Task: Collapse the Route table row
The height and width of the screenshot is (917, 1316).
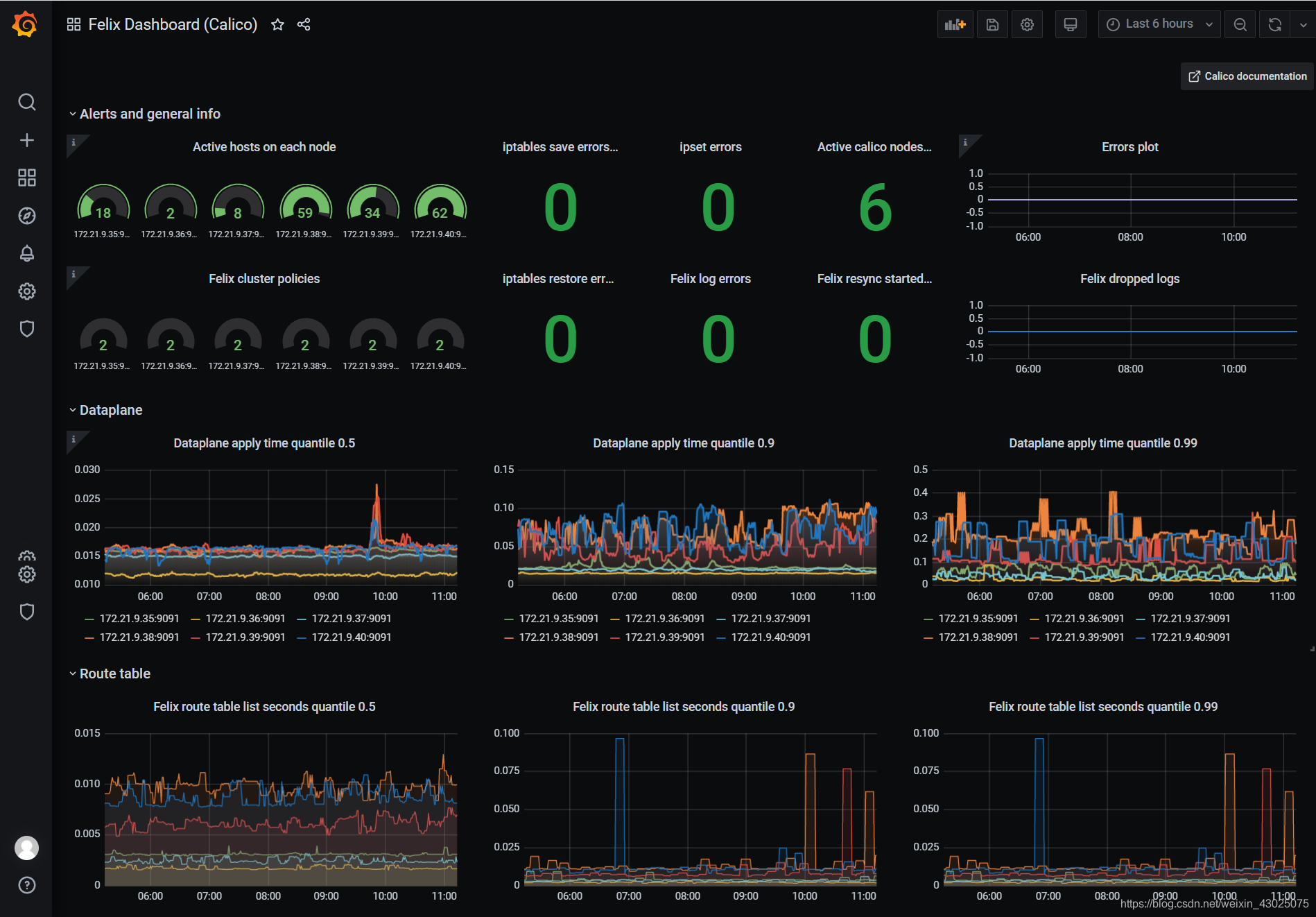Action: point(110,674)
